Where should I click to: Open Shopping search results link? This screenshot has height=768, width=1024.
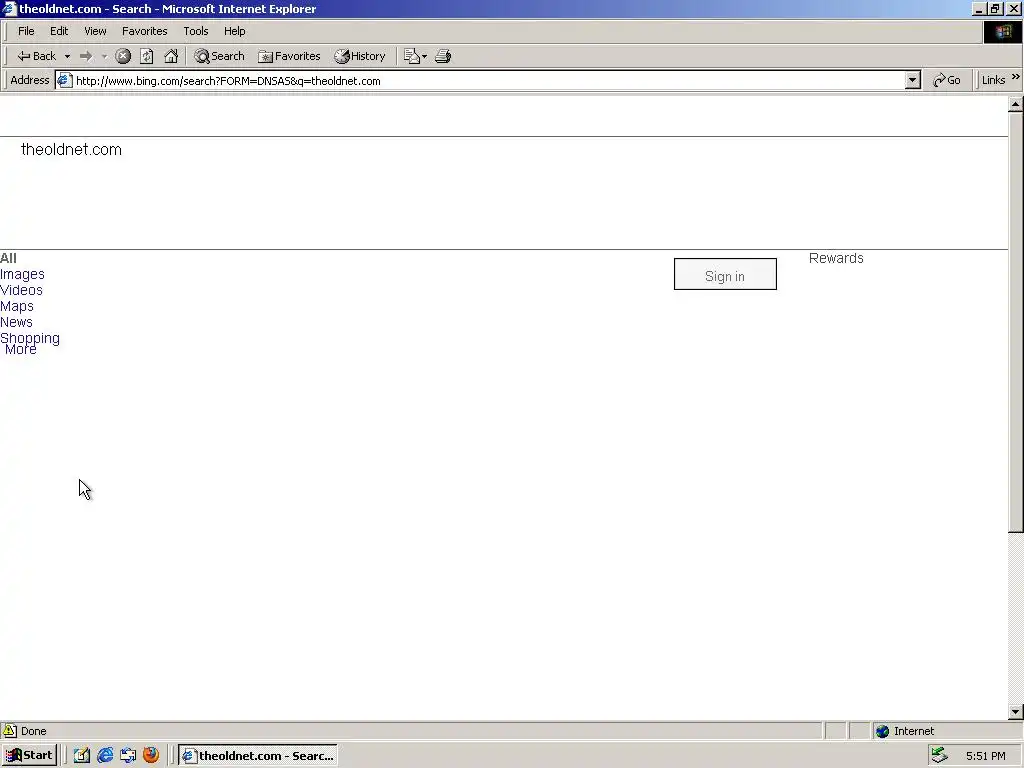[x=29, y=338]
